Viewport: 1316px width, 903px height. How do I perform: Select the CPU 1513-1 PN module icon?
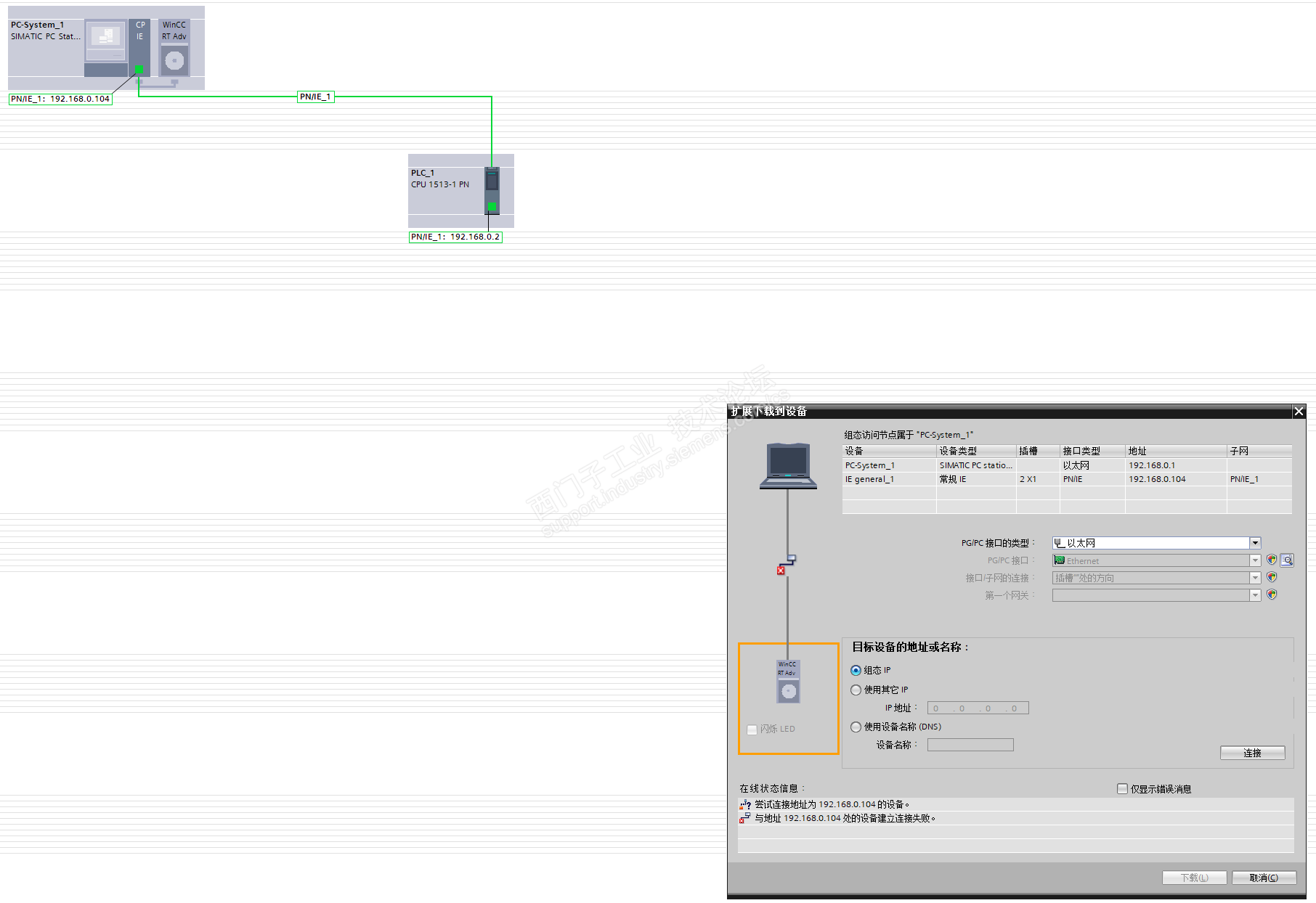(x=492, y=191)
